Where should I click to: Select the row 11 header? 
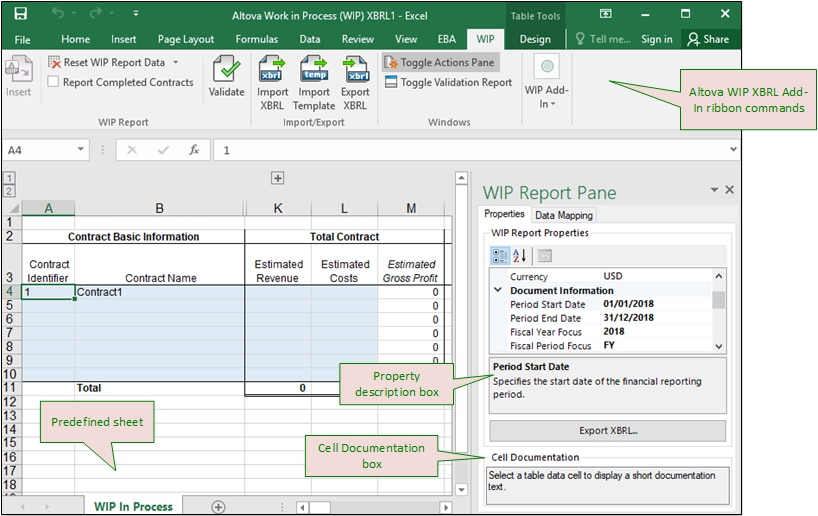10,388
